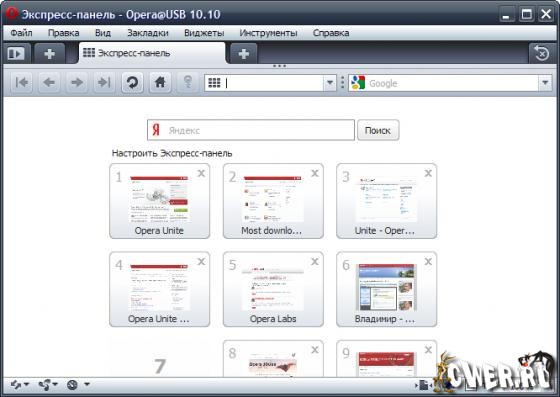The height and width of the screenshot is (397, 560).
Task: Open a new tab with plus button
Action: point(244,54)
